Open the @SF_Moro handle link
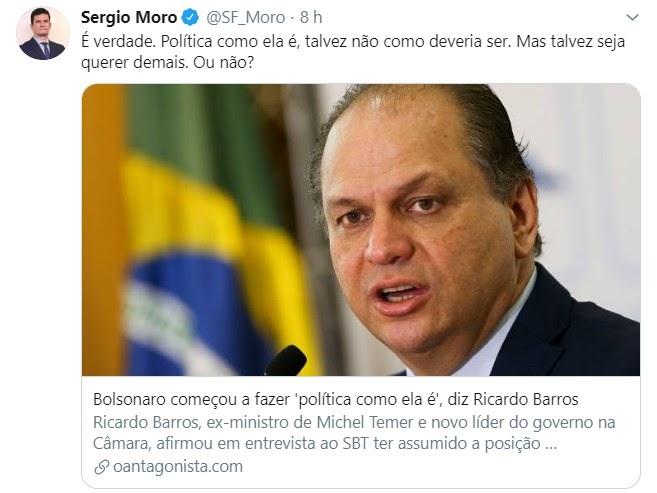This screenshot has width=657, height=493. [246, 18]
